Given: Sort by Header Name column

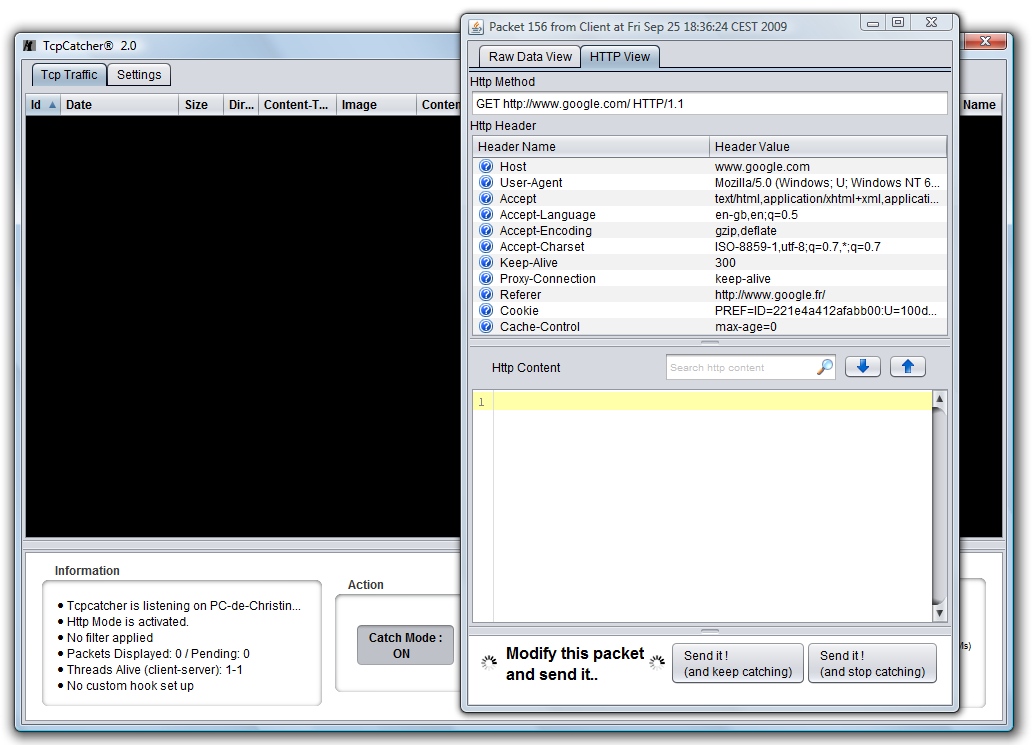Looking at the screenshot, I should tap(591, 147).
